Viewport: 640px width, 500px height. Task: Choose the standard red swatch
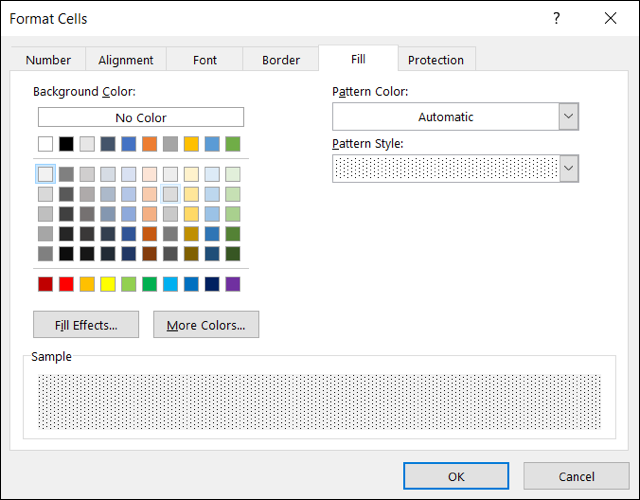pos(66,284)
